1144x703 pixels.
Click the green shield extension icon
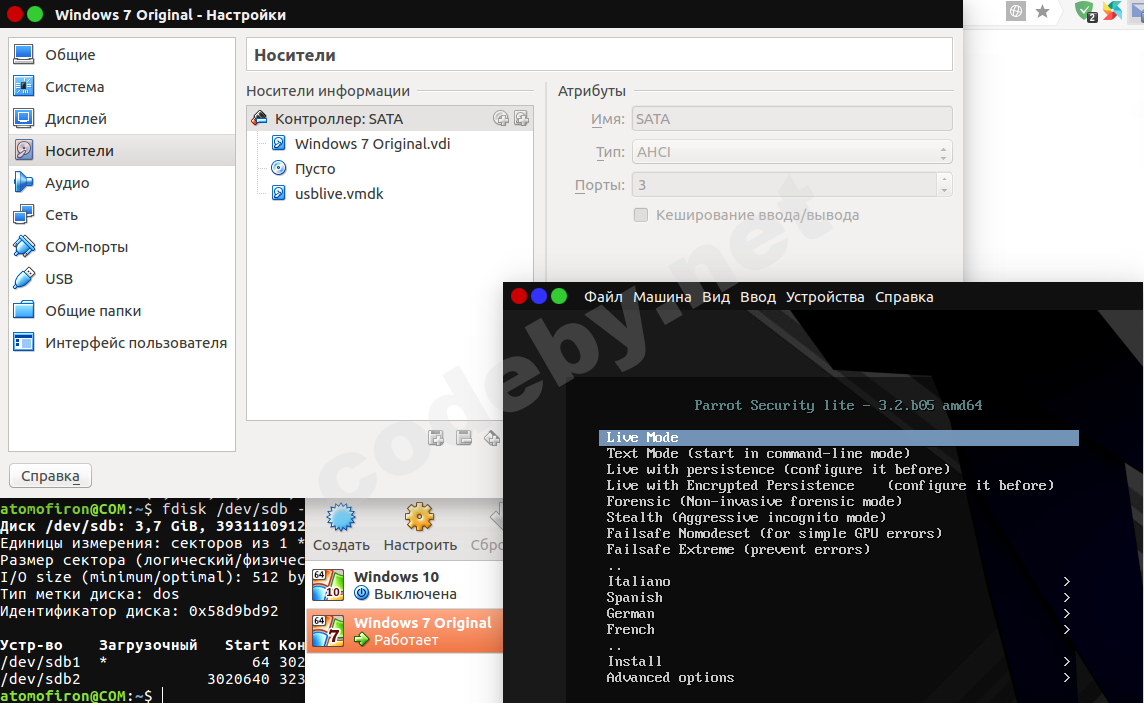tap(1084, 12)
